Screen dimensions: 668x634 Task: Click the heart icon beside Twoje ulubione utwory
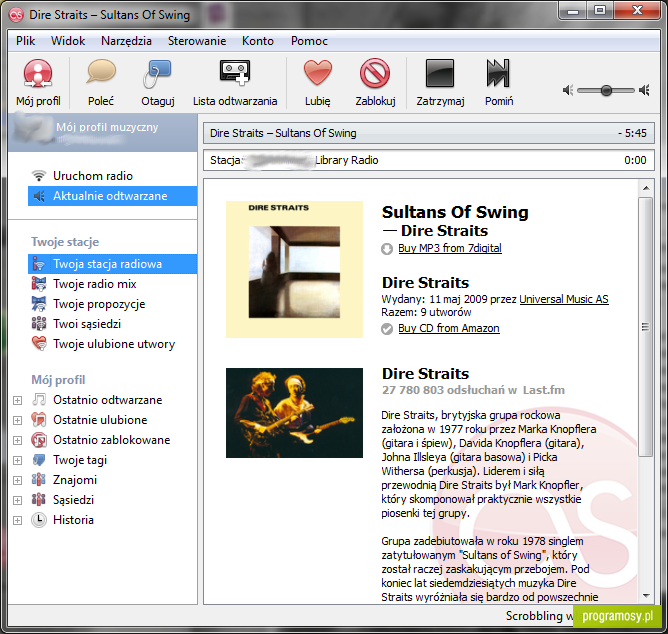point(39,343)
